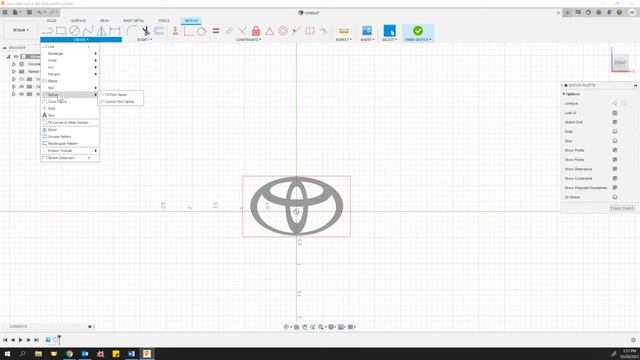Toggle the Show Dimensions checkbox

[x=615, y=169]
